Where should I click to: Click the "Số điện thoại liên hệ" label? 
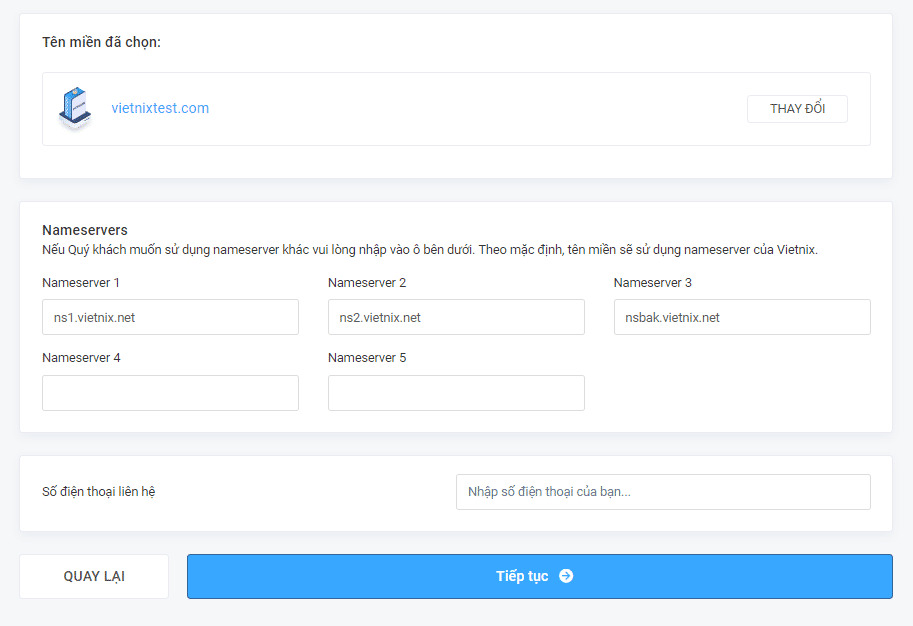point(99,492)
